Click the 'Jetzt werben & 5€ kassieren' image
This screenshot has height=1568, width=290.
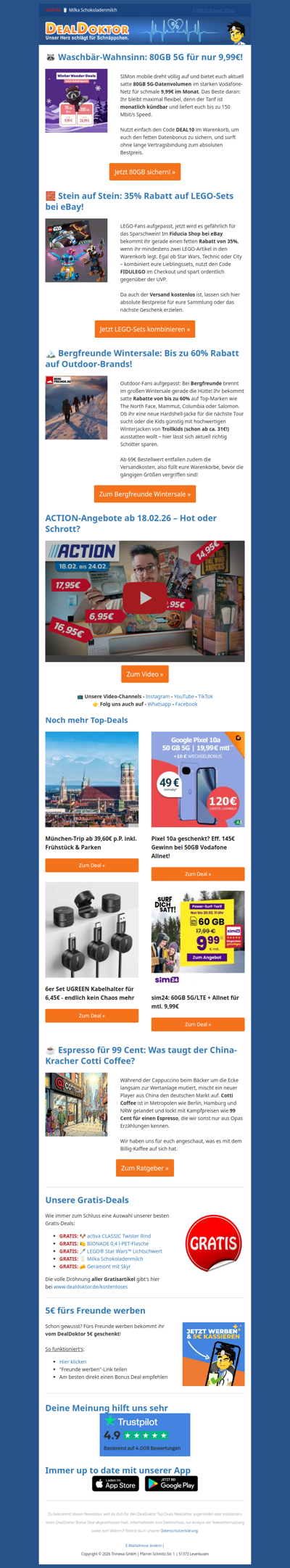213,1354
